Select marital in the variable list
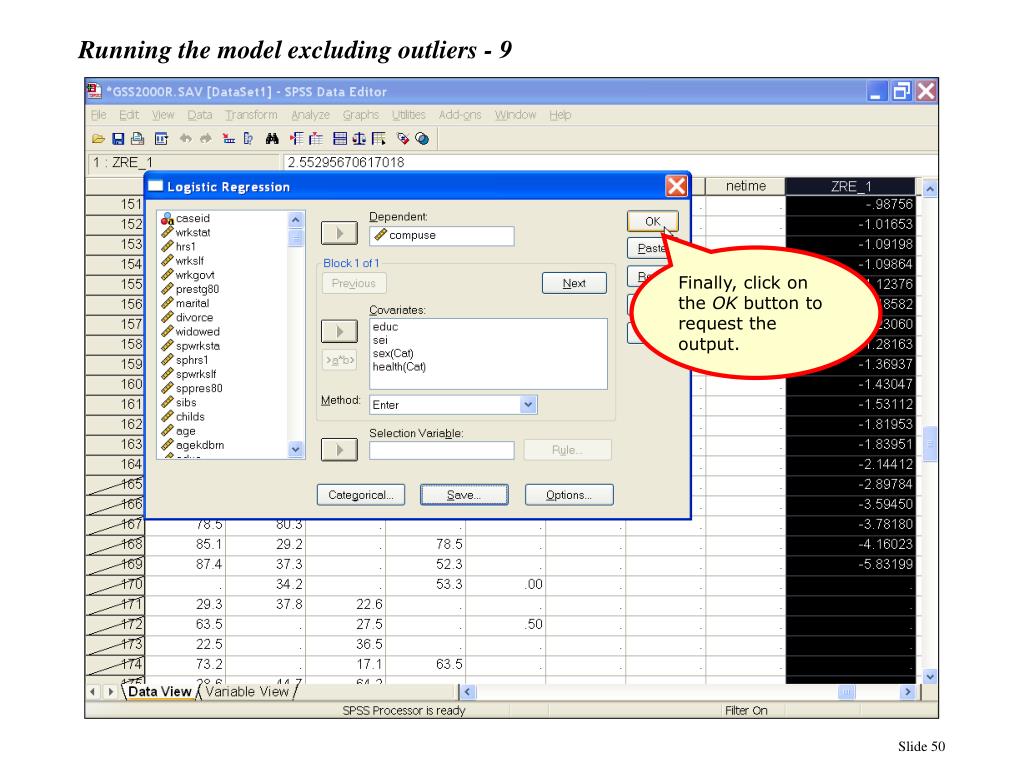This screenshot has height=768, width=1024. [192, 304]
